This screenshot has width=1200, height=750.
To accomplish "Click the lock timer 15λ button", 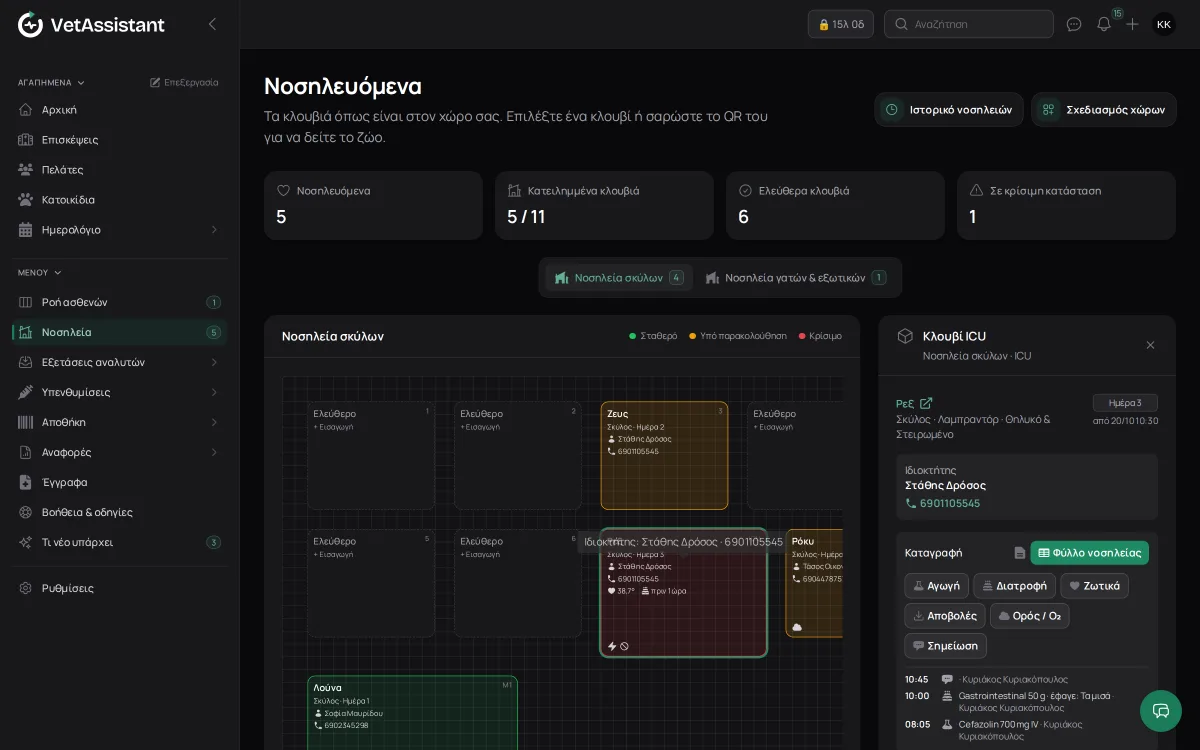I will coord(841,24).
